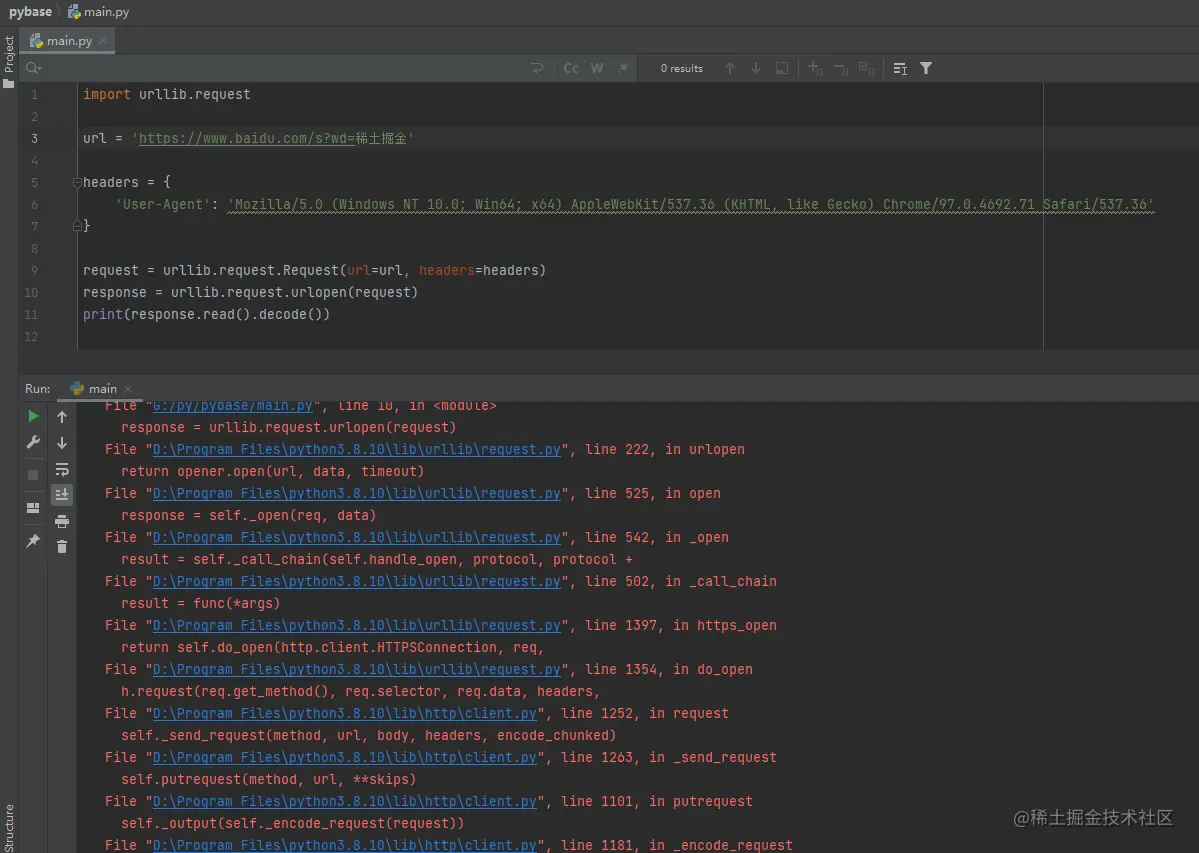Image resolution: width=1199 pixels, height=853 pixels.
Task: Print the console output
Action: (62, 521)
